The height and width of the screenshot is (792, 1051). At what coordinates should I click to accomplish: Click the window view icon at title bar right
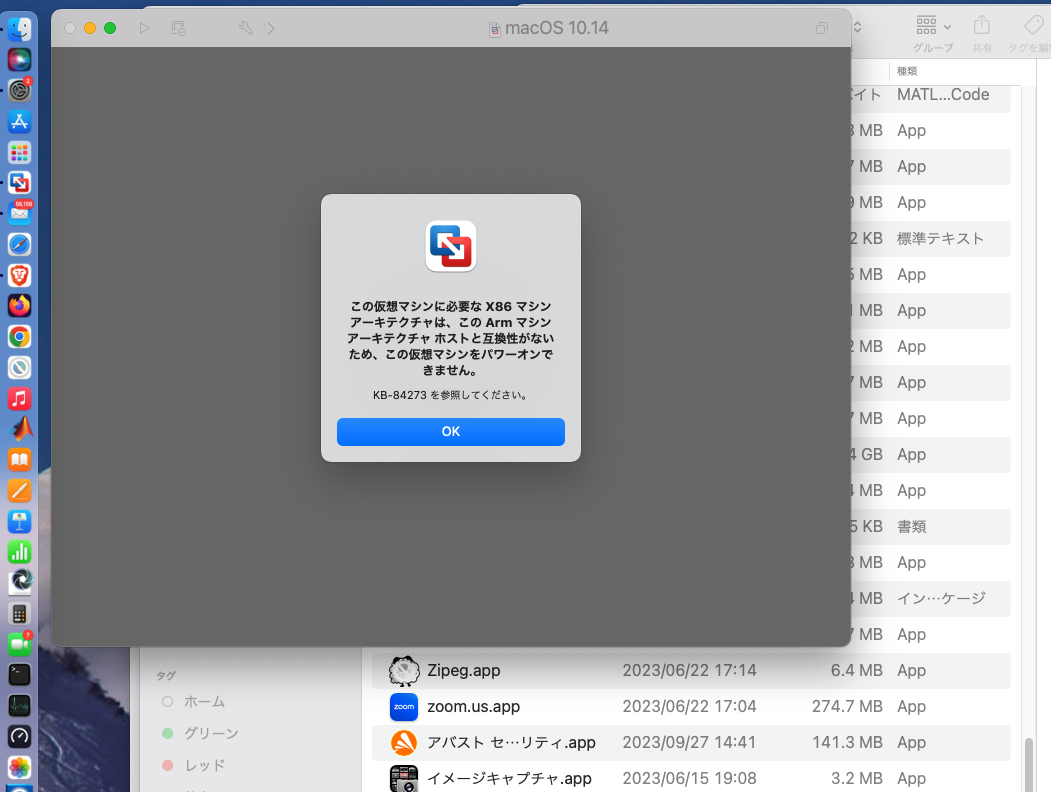[822, 28]
